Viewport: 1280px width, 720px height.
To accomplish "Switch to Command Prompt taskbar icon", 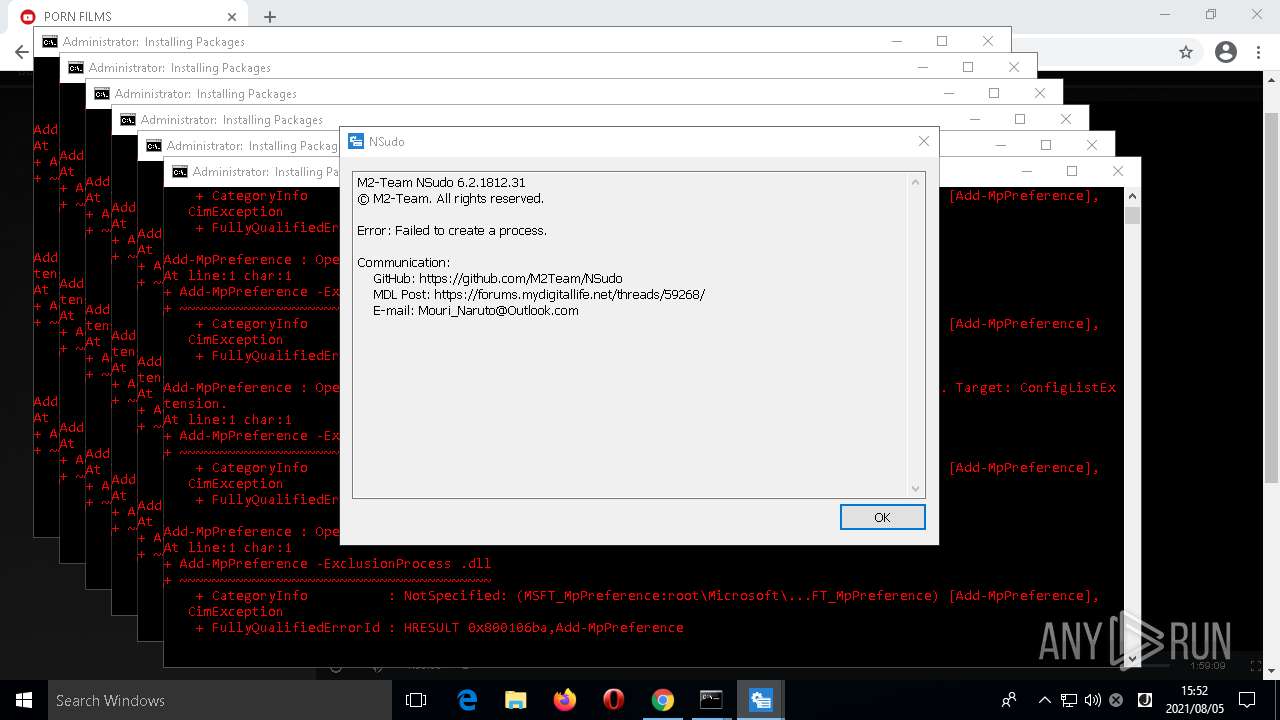I will pyautogui.click(x=711, y=700).
